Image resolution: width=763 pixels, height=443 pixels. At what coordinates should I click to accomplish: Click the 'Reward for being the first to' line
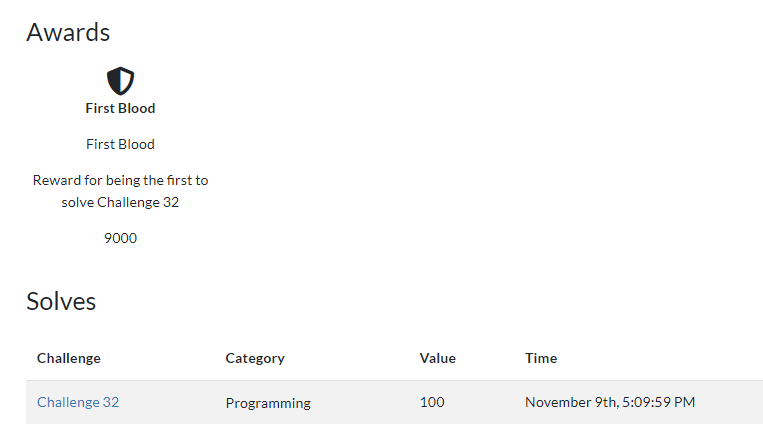[120, 180]
